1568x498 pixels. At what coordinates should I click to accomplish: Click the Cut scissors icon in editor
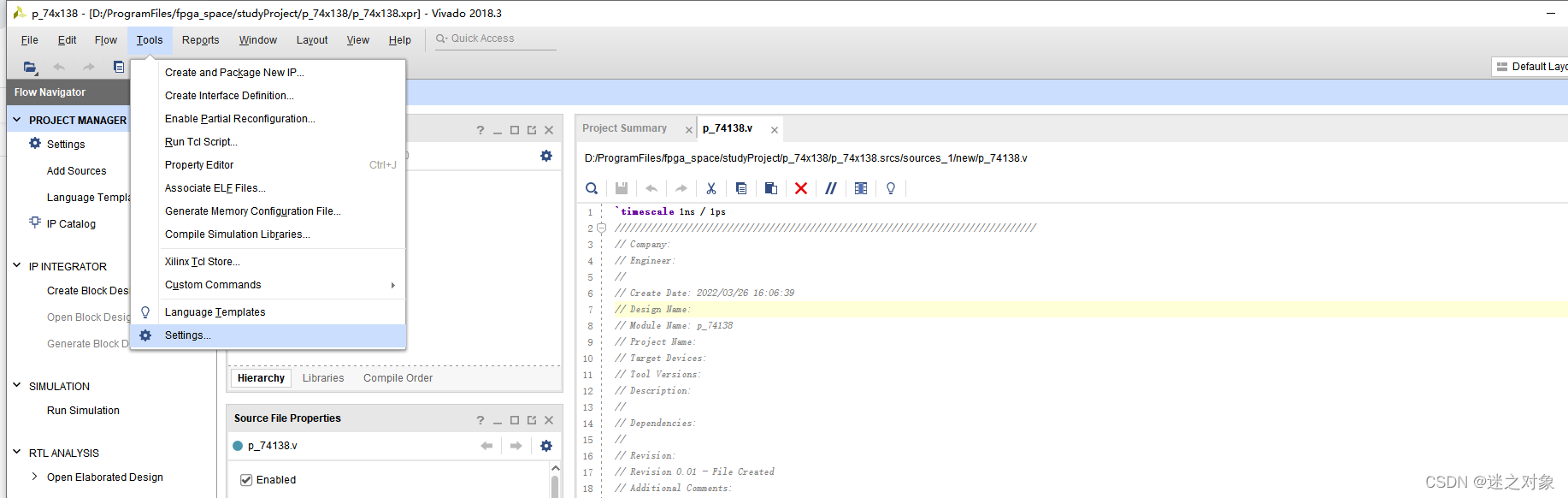711,188
